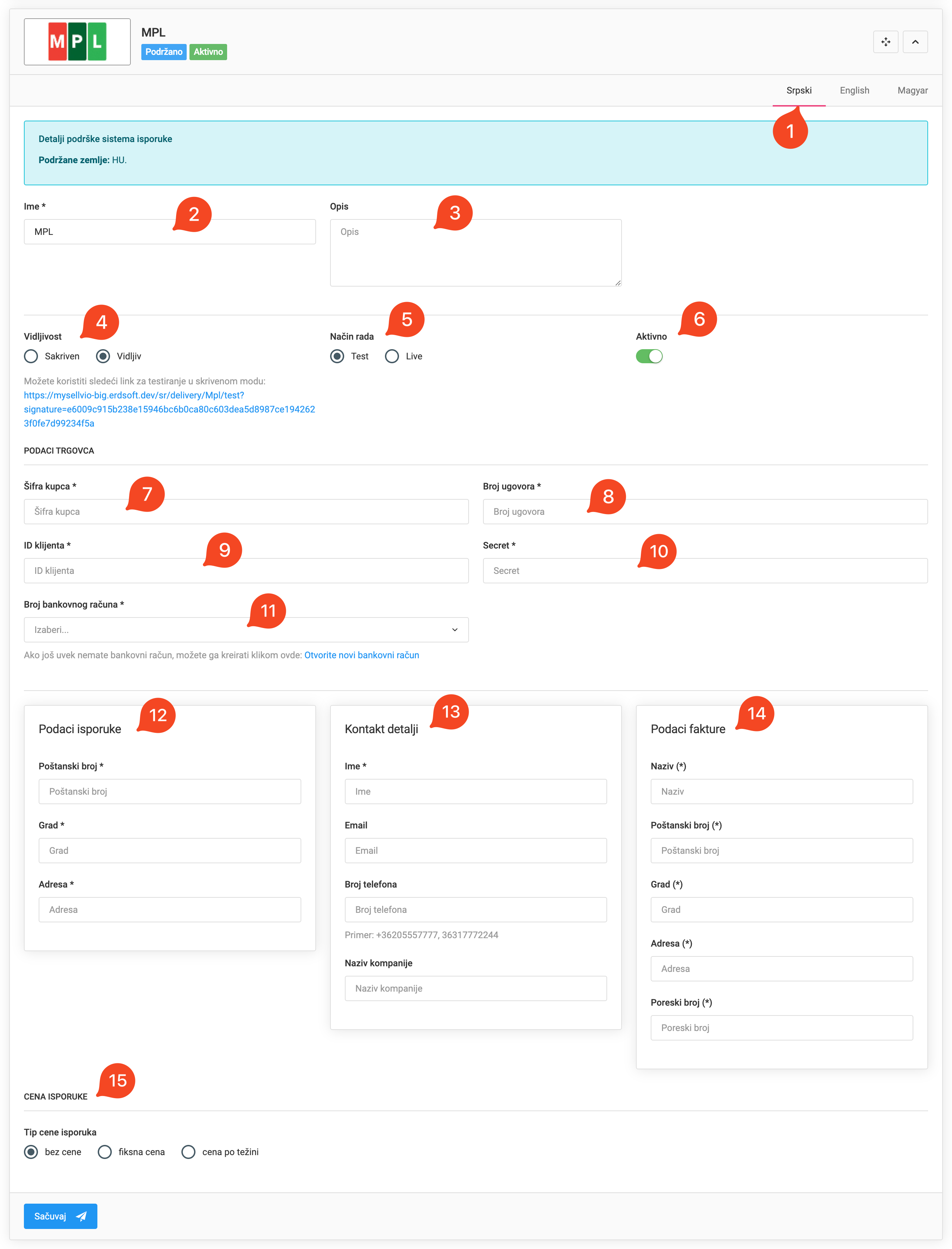Select cena po težini option
The height and width of the screenshot is (1249, 952).
click(x=188, y=1152)
